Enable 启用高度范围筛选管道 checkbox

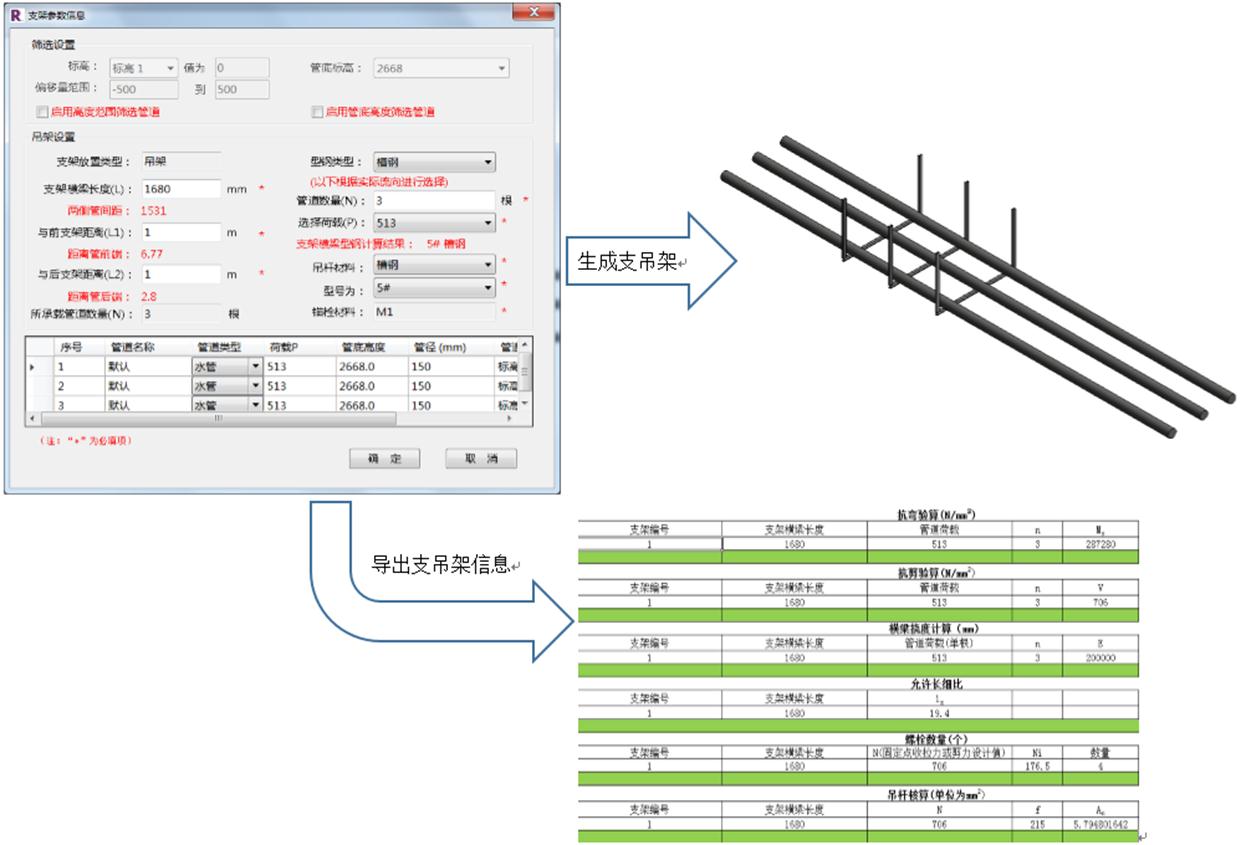(42, 112)
